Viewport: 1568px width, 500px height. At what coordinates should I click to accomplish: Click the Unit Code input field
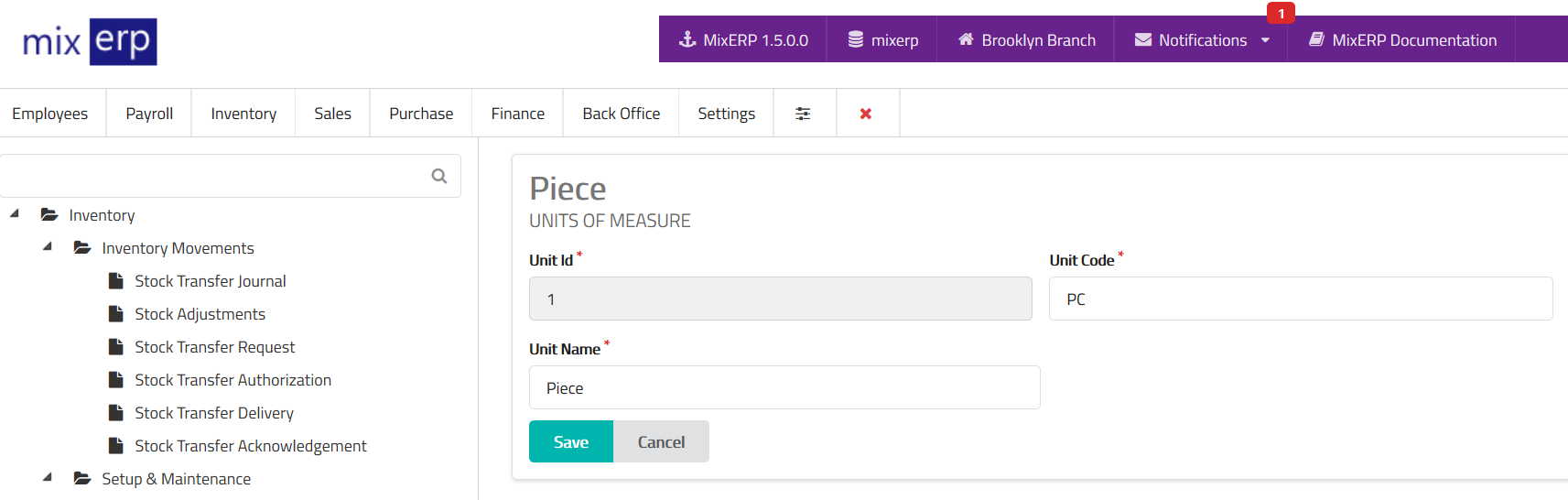point(1300,299)
